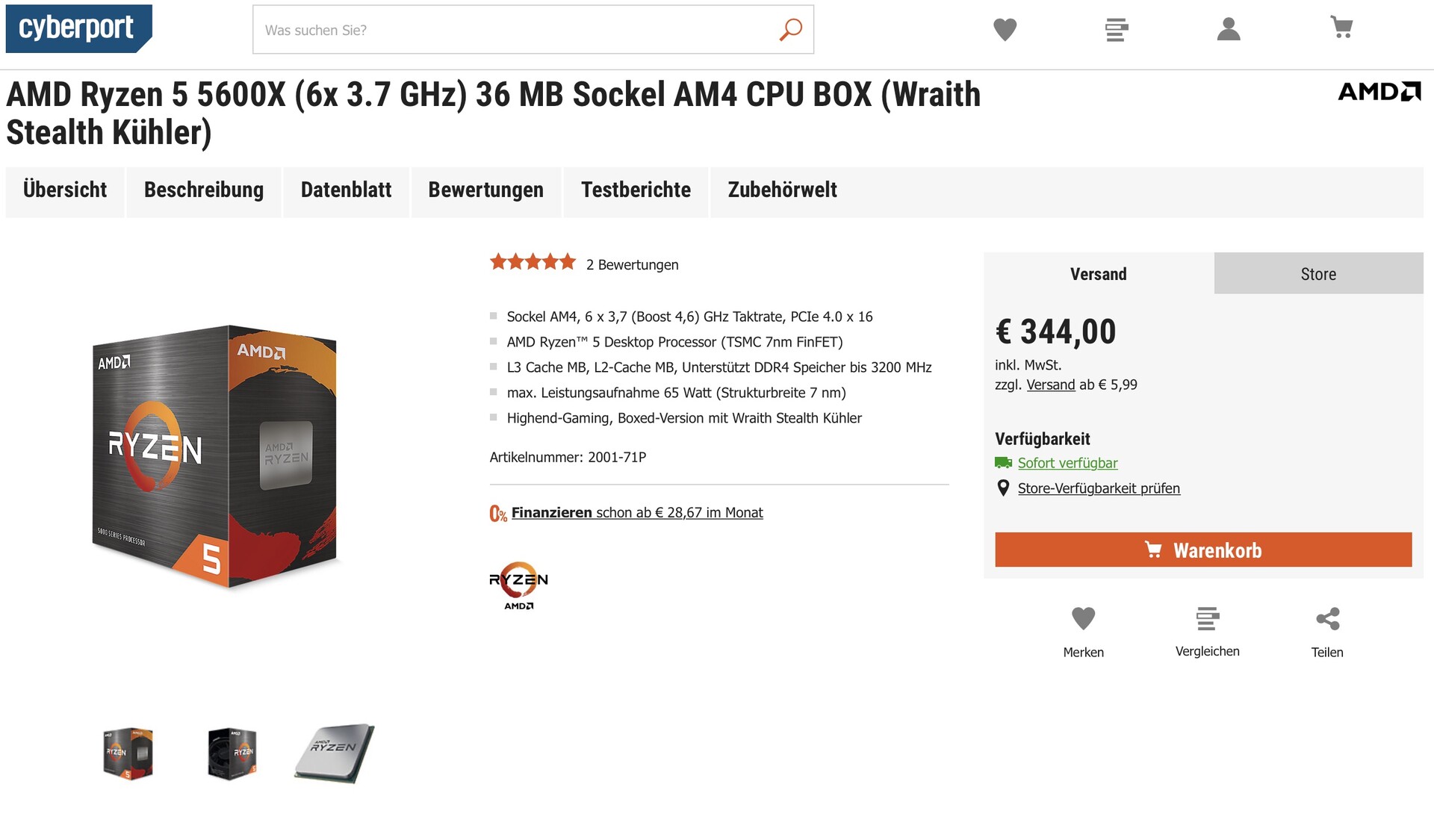Click the AMD brand logo
The height and width of the screenshot is (840, 1434).
point(1379,92)
